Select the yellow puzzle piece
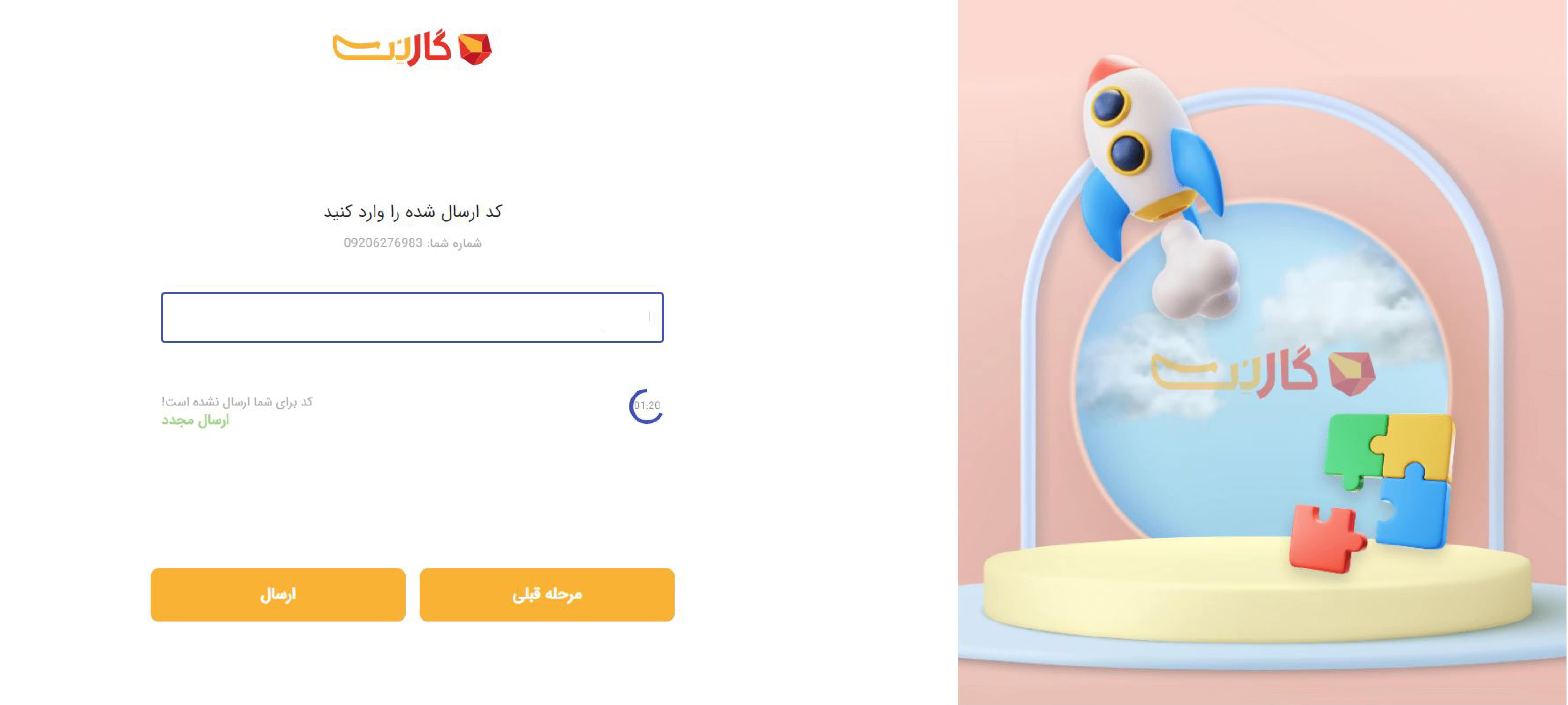Viewport: 1568px width, 705px height. coord(1418,444)
